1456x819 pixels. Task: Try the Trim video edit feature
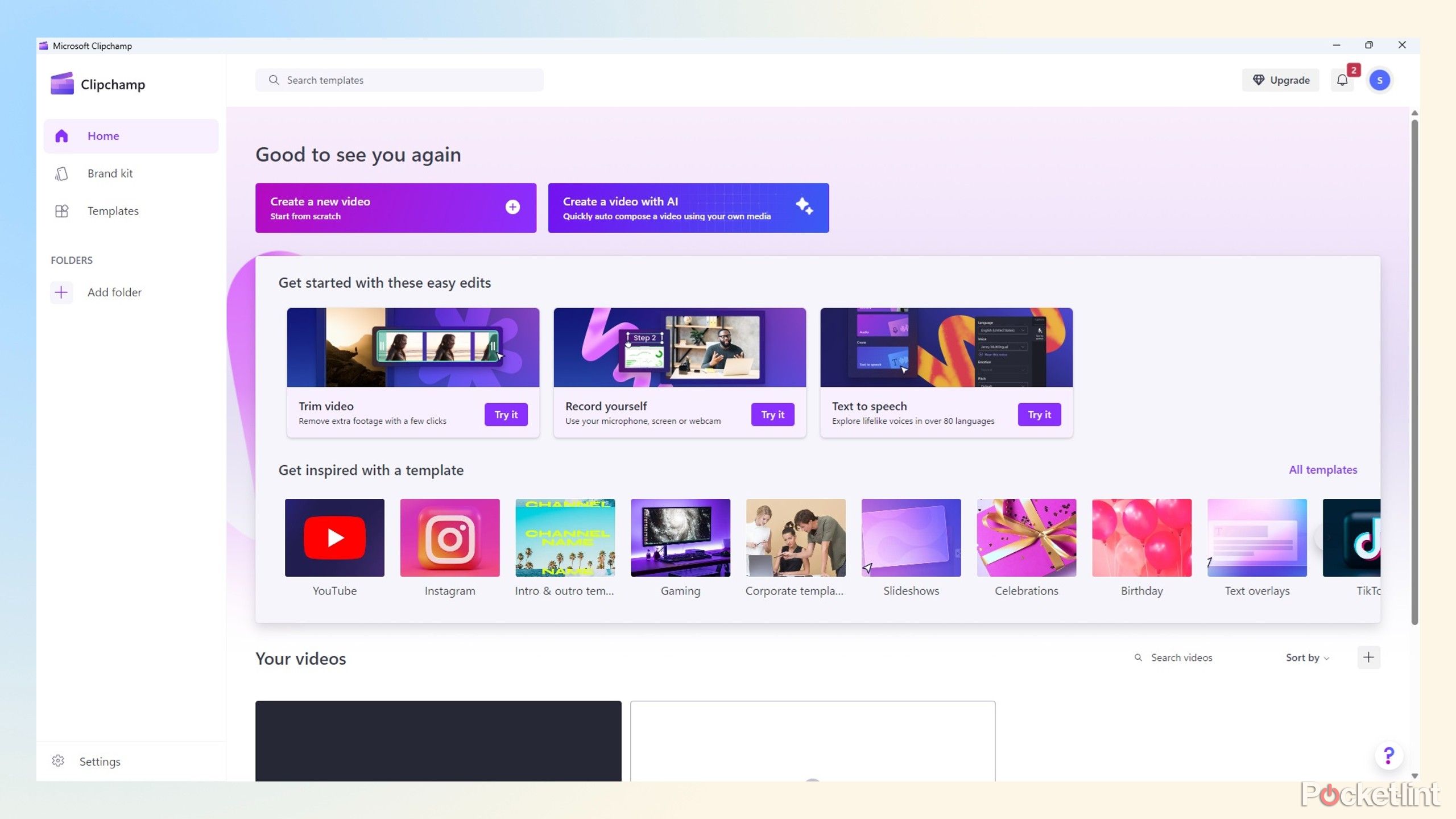pos(505,414)
